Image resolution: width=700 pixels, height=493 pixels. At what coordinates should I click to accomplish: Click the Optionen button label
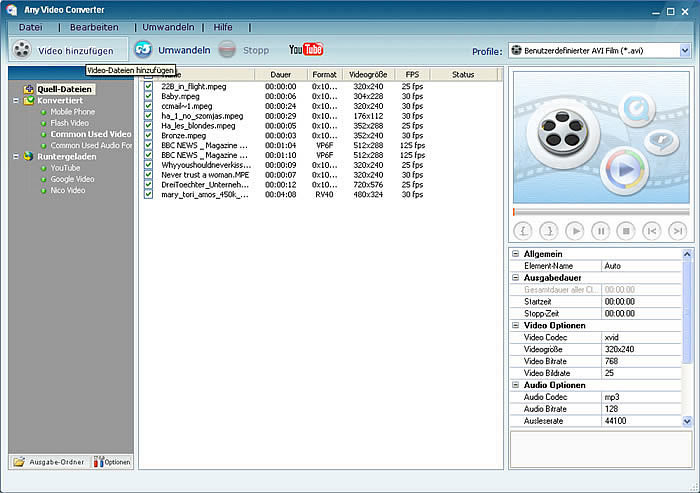pyautogui.click(x=118, y=462)
